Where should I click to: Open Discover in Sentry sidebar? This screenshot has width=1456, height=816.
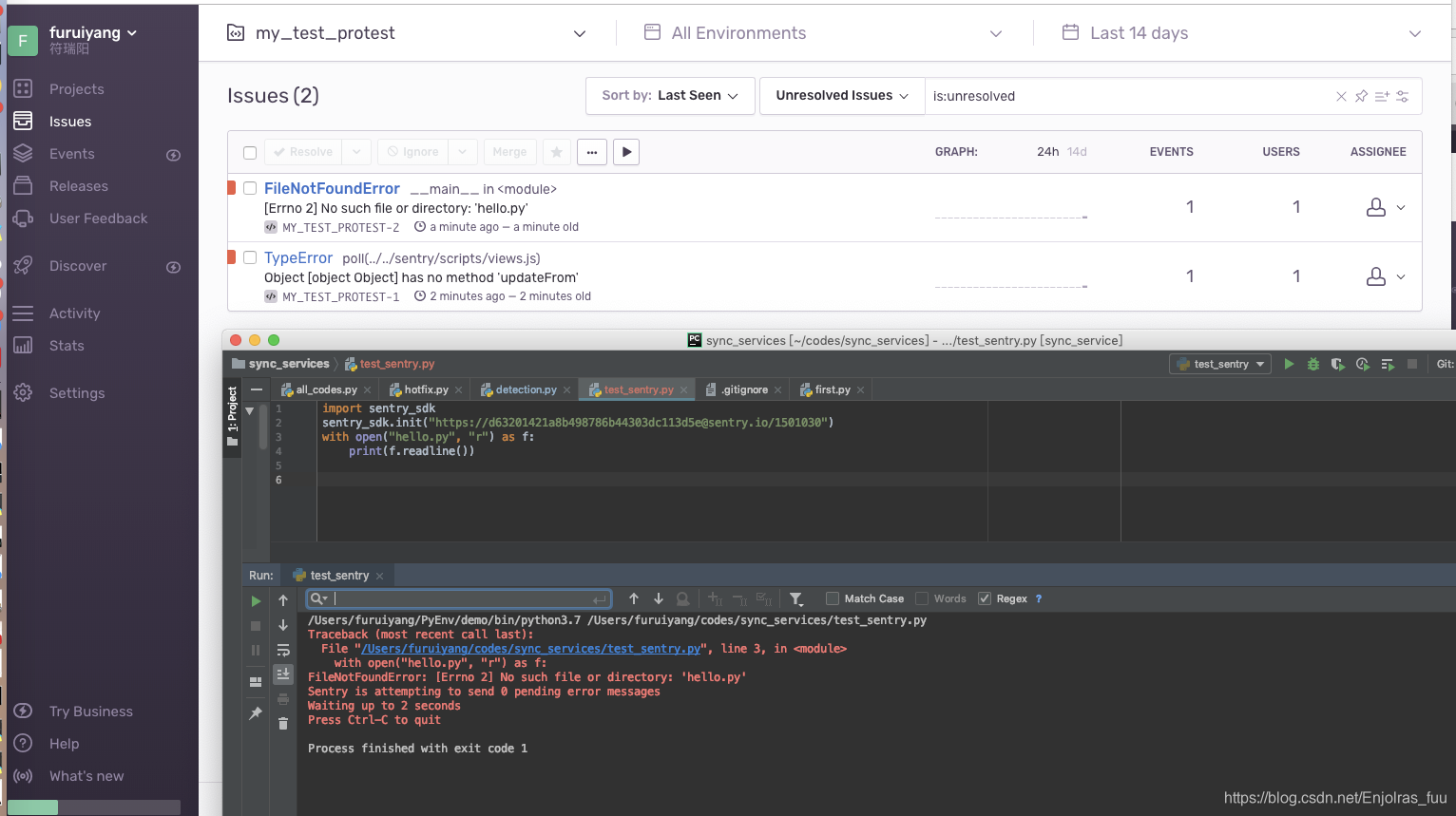tap(77, 266)
